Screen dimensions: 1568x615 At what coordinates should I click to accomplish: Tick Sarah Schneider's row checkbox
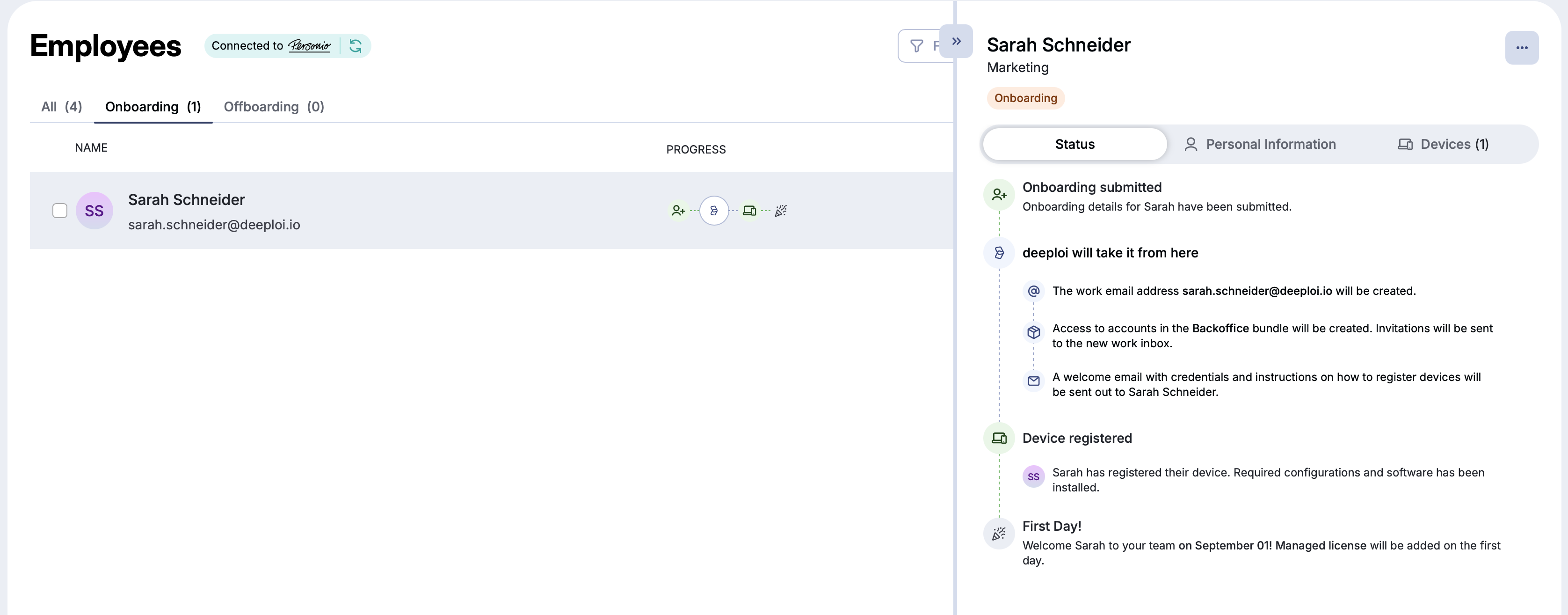coord(60,211)
